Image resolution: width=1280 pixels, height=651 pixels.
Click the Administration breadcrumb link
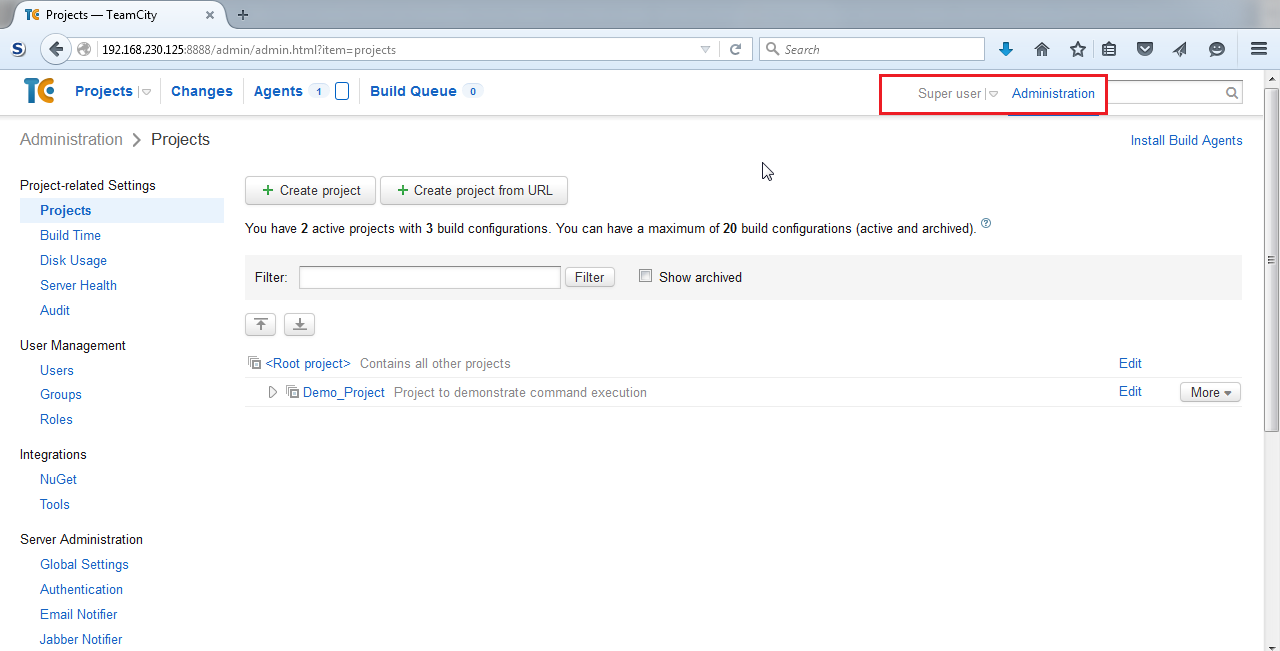coord(71,139)
